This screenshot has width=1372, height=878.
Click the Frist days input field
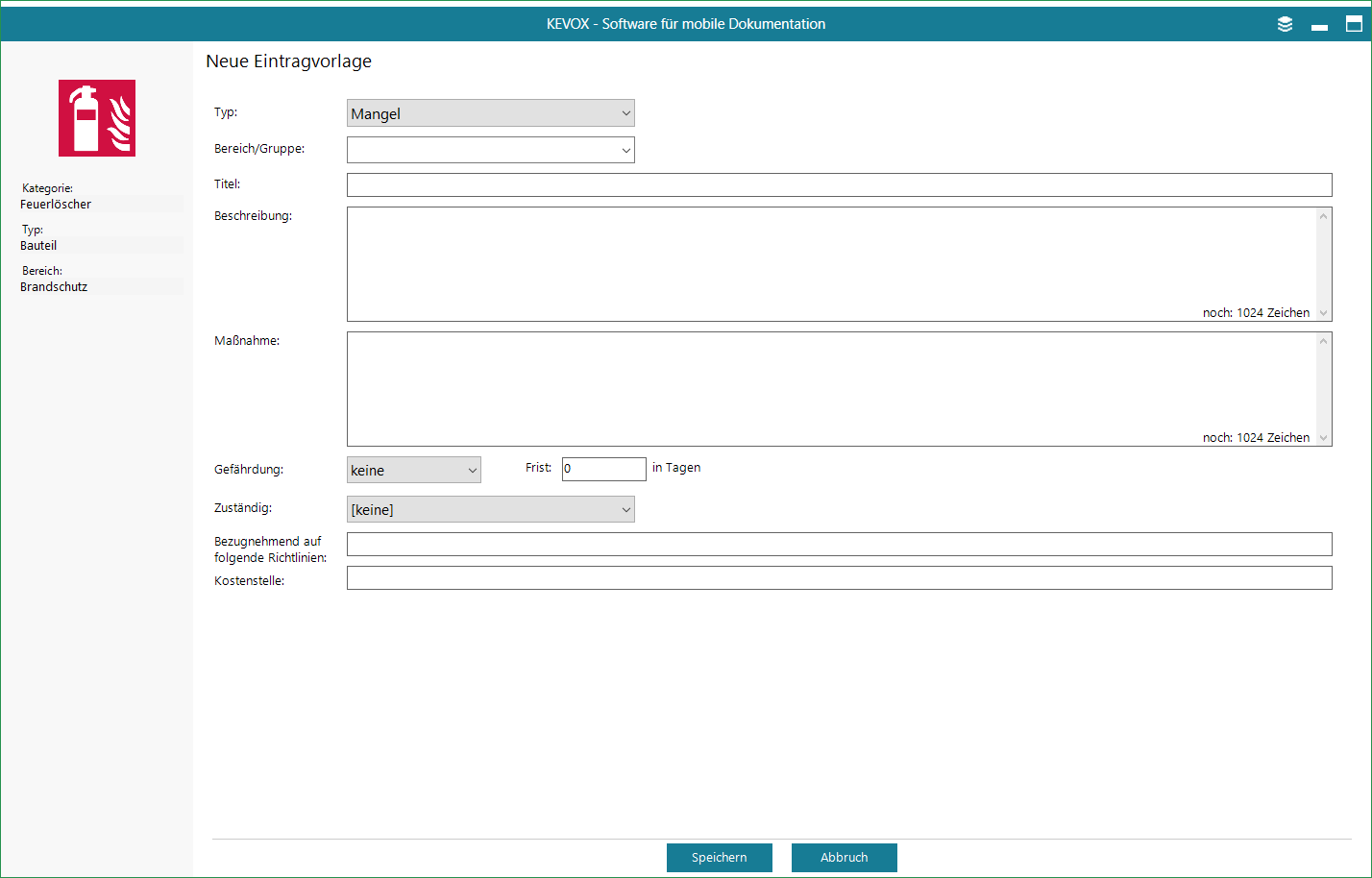click(x=604, y=469)
